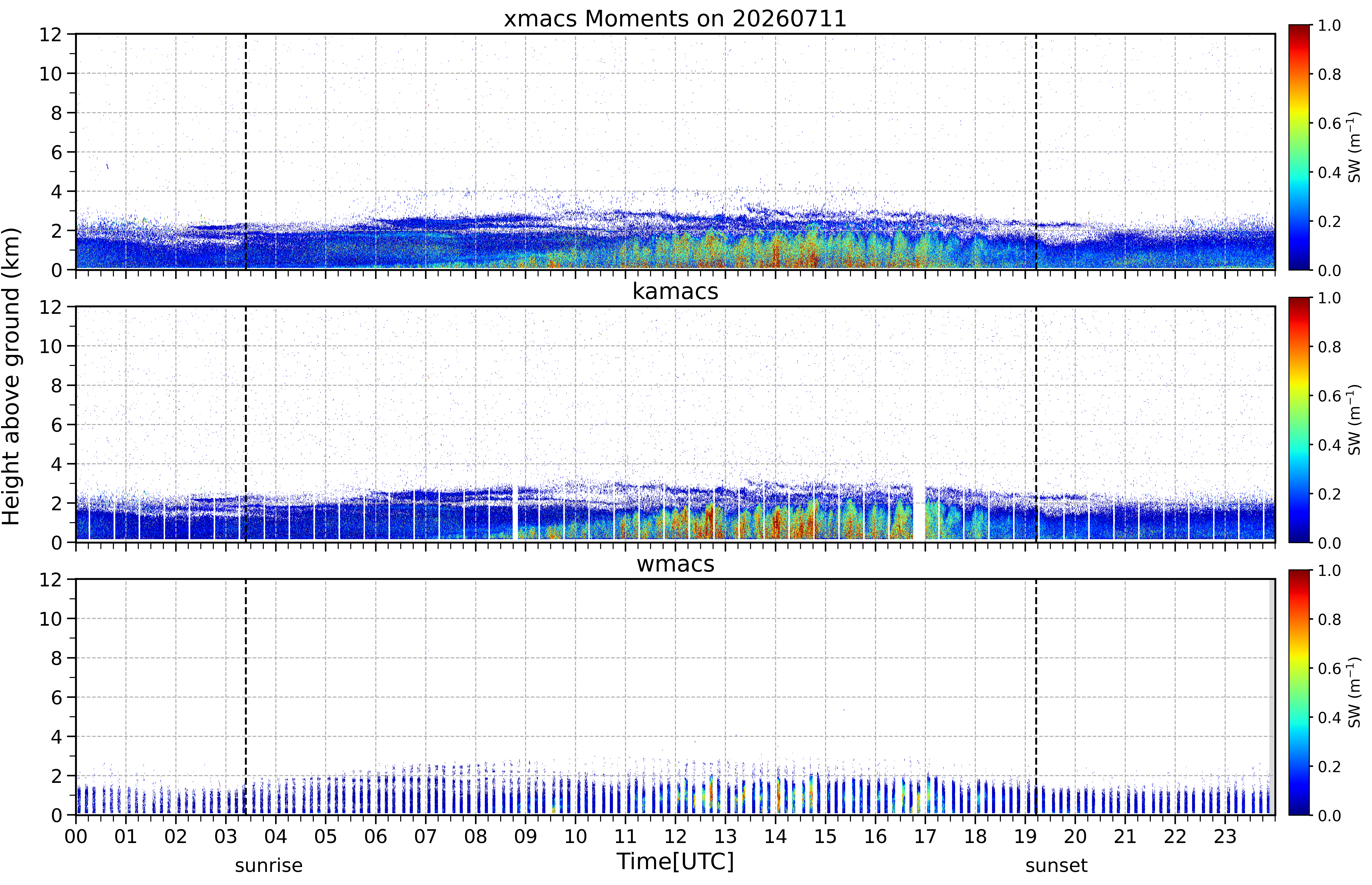
Task: Click the xmacs panel colorbar
Action: (x=1299, y=147)
